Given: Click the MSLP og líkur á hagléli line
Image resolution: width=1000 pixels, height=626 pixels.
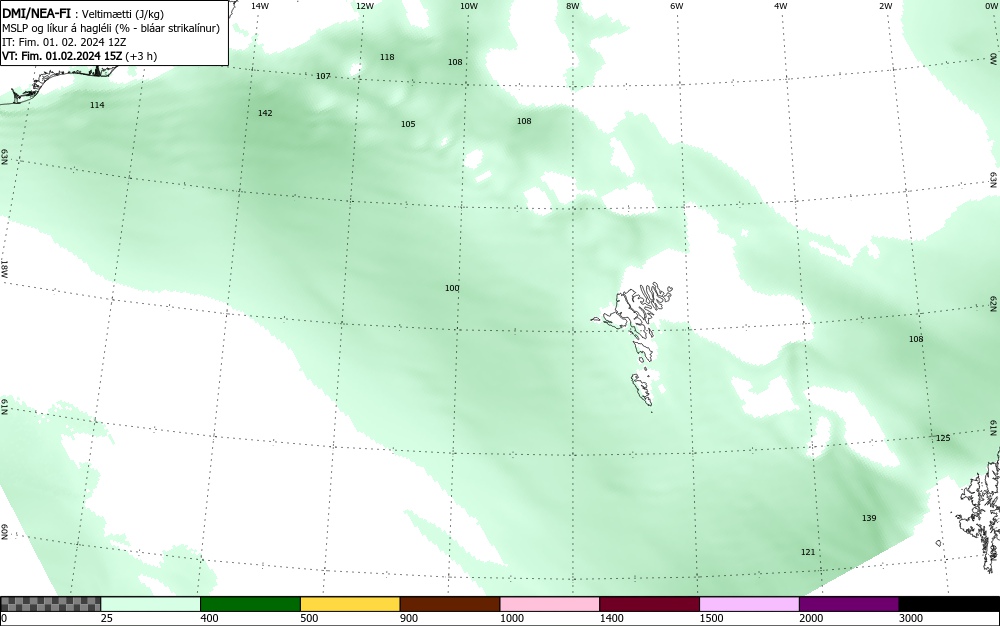Looking at the screenshot, I should [111, 28].
